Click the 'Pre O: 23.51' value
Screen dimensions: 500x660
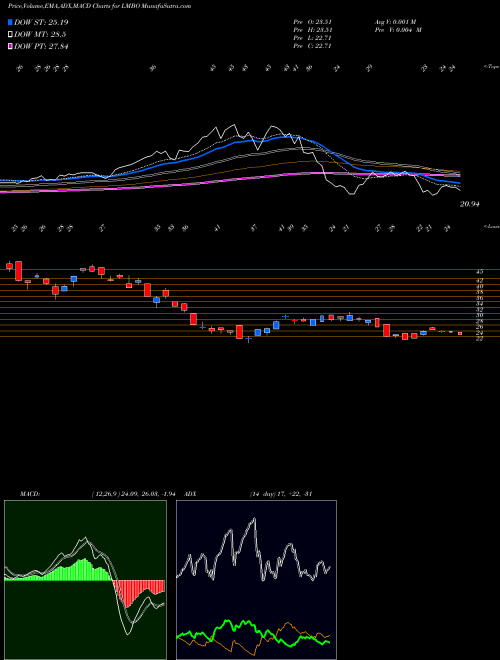[x=313, y=22]
